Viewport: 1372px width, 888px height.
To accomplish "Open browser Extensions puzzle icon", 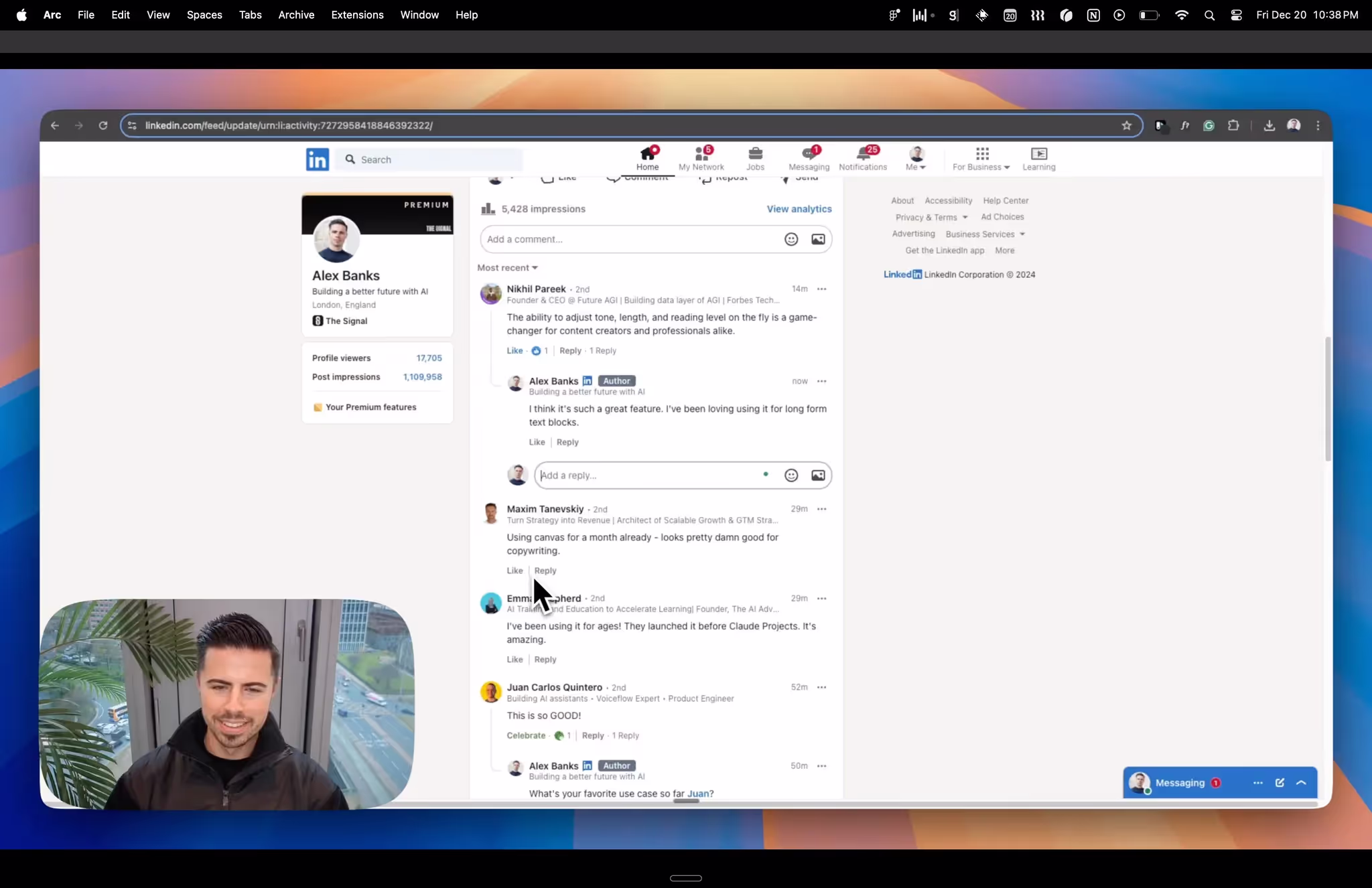I will [1233, 125].
